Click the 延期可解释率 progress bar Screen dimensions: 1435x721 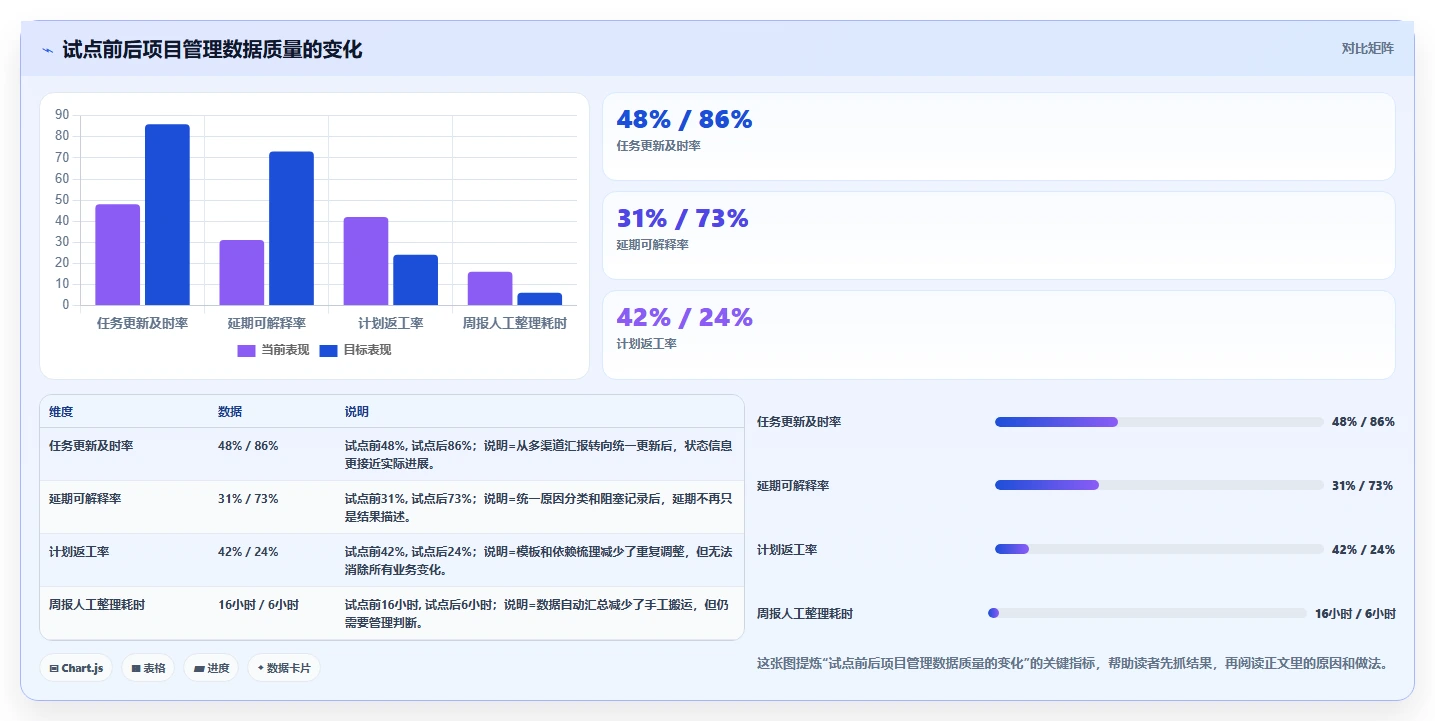pos(1159,485)
